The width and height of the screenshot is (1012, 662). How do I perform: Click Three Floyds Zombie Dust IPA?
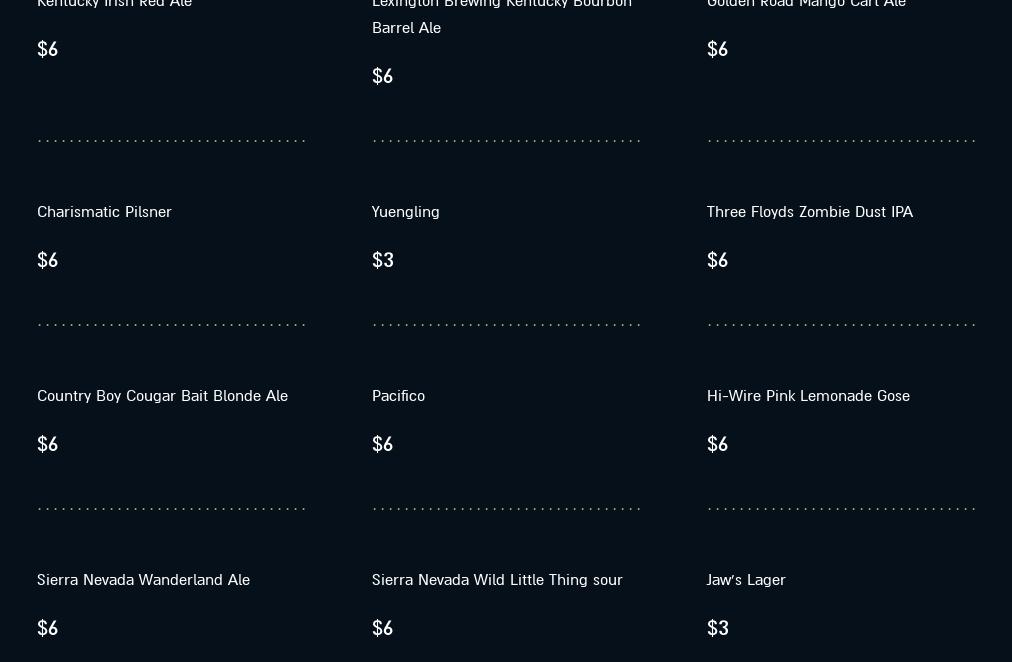coord(809,212)
